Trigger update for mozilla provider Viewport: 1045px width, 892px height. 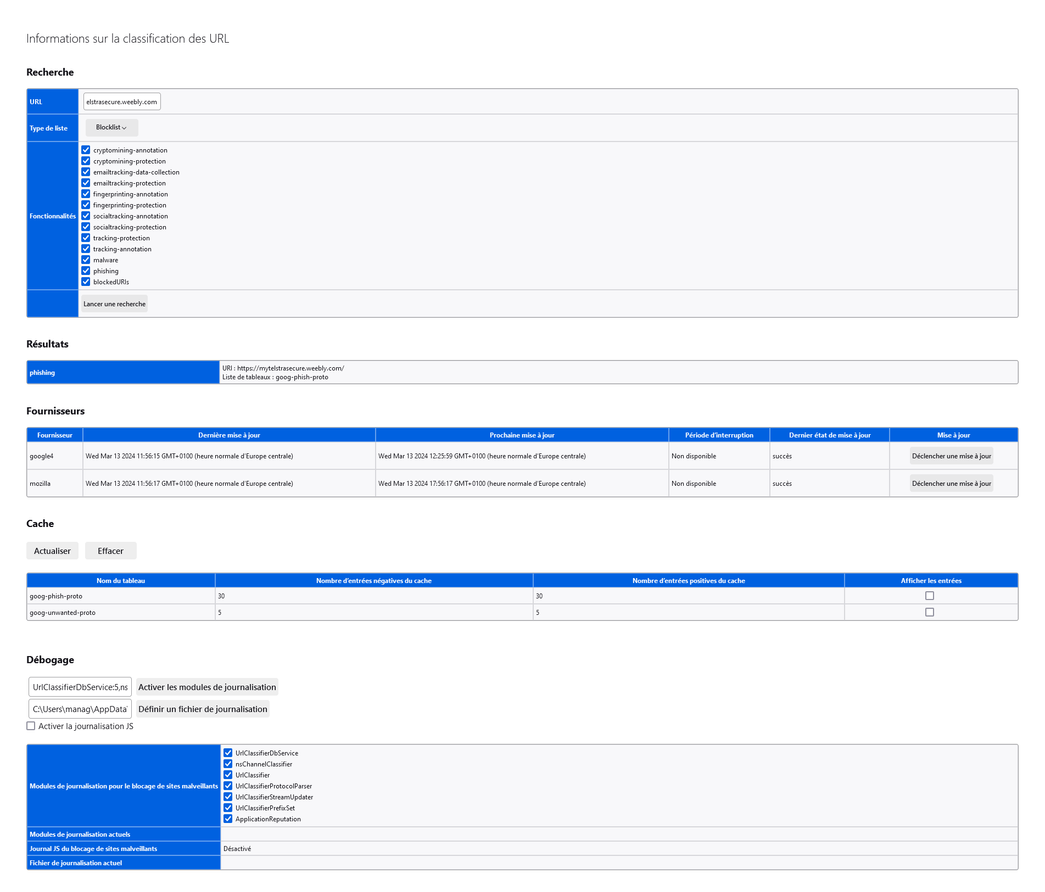click(x=951, y=483)
